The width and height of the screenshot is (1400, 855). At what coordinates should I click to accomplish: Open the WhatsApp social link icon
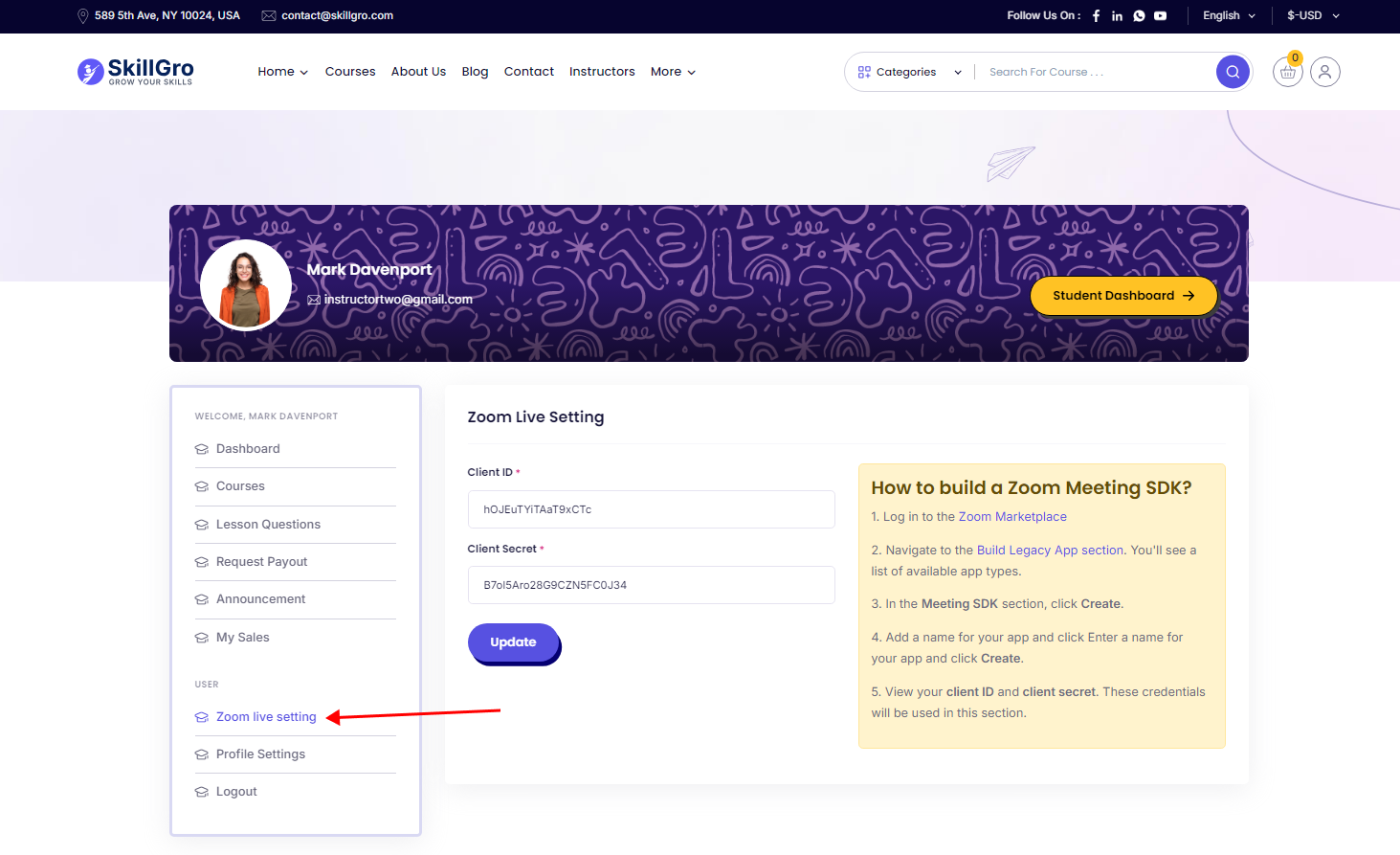coord(1139,15)
